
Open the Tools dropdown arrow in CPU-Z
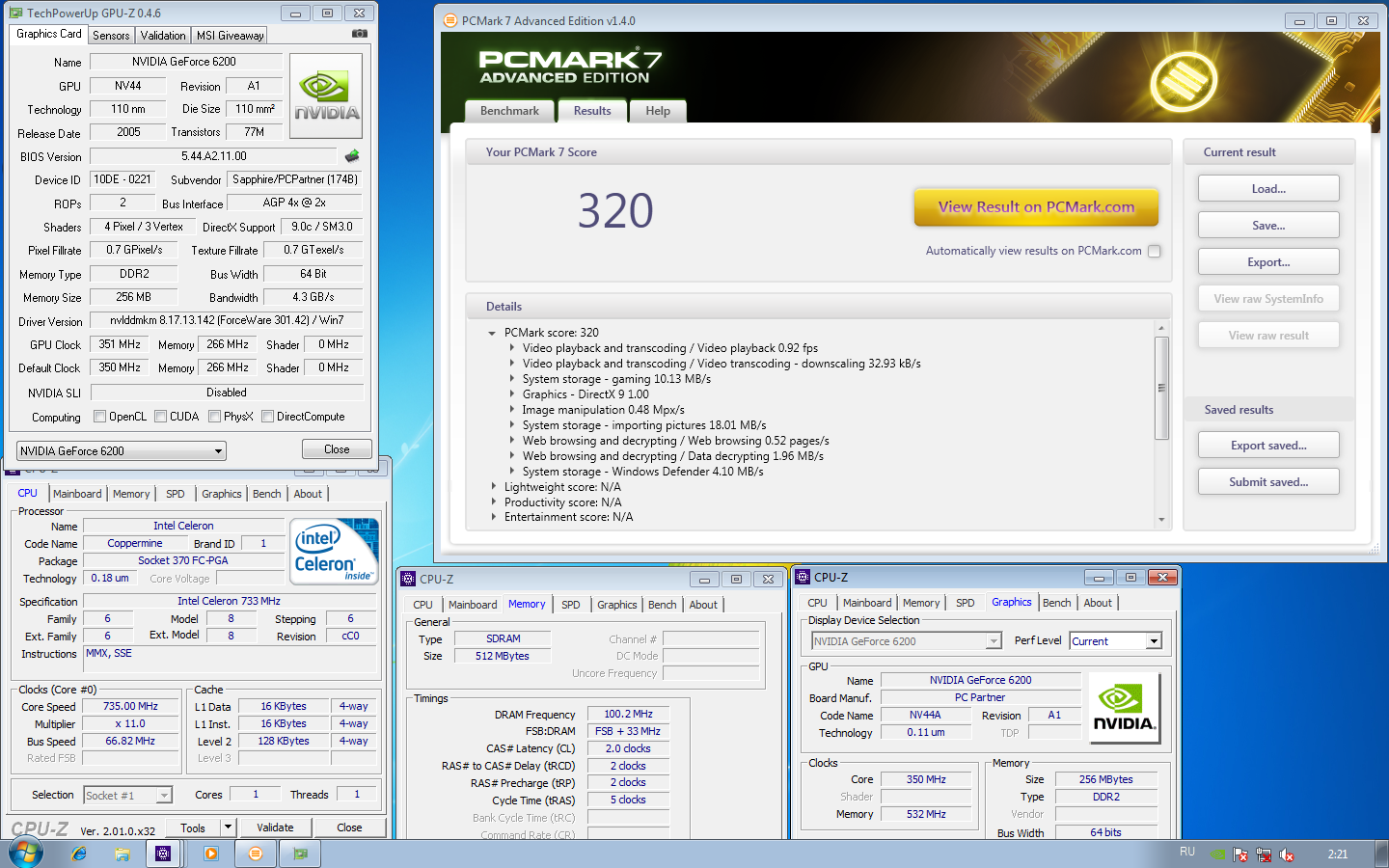[x=228, y=827]
